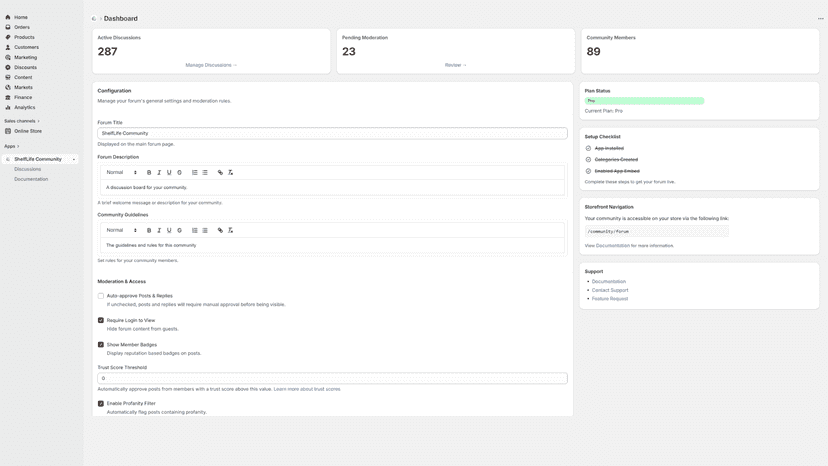This screenshot has width=828, height=466.
Task: Open Discussions under ShelfLife Community
Action: [x=27, y=169]
